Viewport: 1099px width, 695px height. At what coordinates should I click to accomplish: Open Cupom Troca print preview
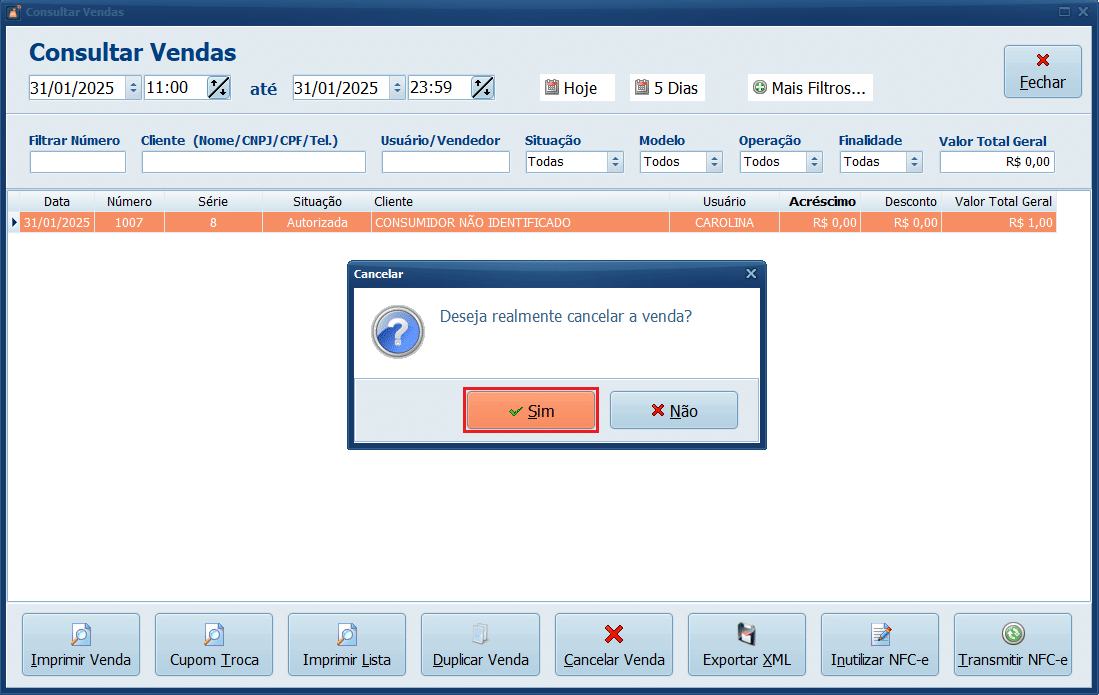click(x=214, y=645)
